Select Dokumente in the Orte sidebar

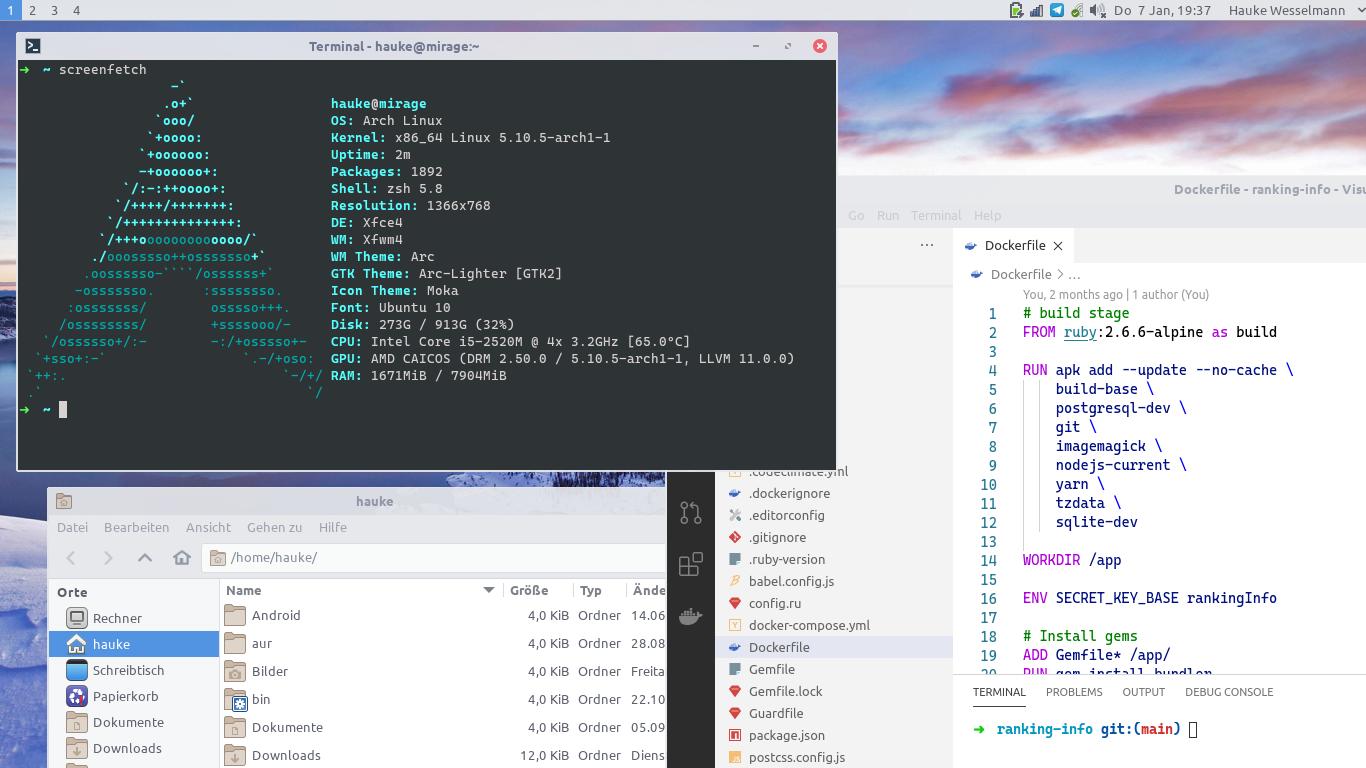pos(134,722)
